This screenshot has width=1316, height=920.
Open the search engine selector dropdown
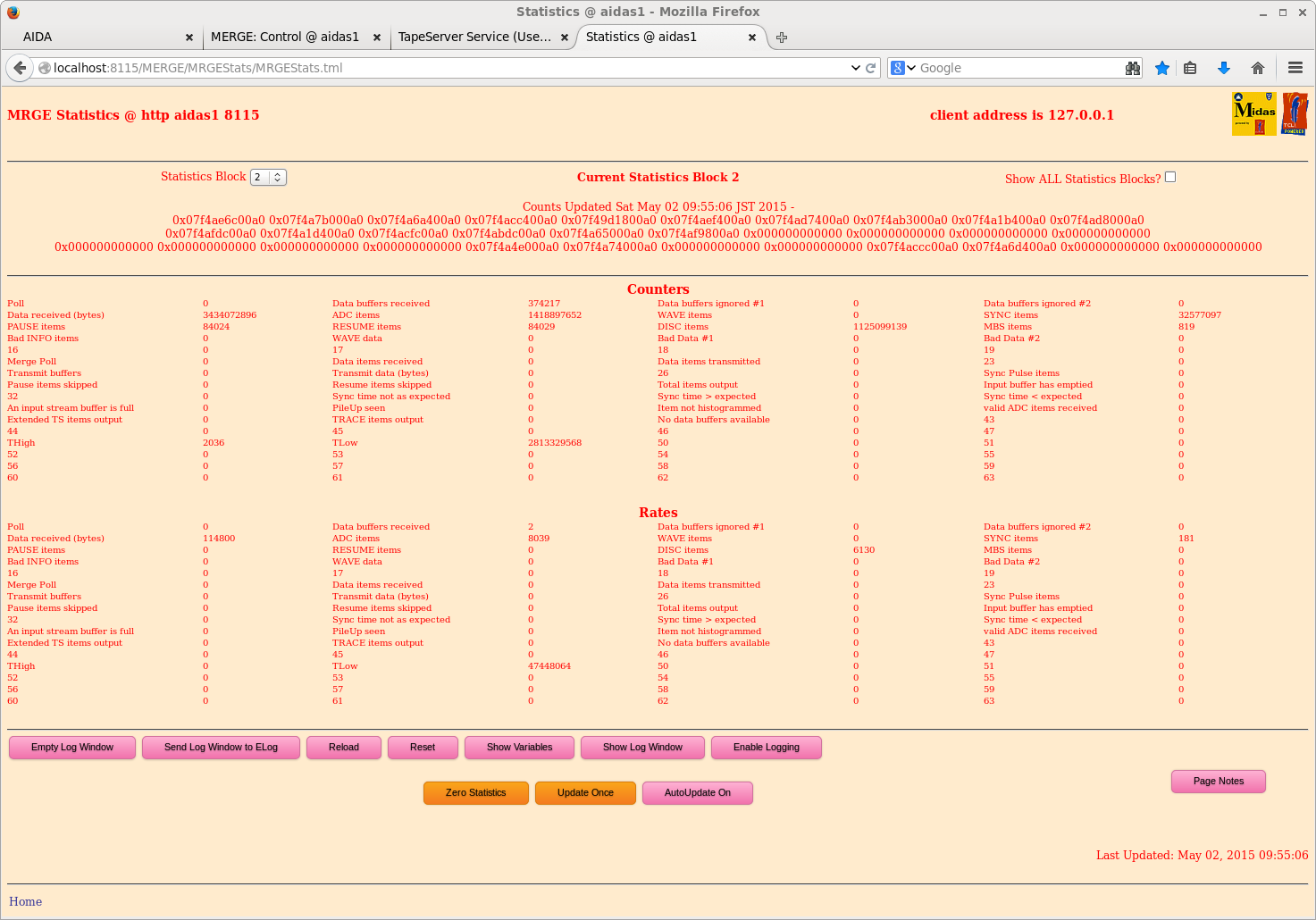point(903,68)
